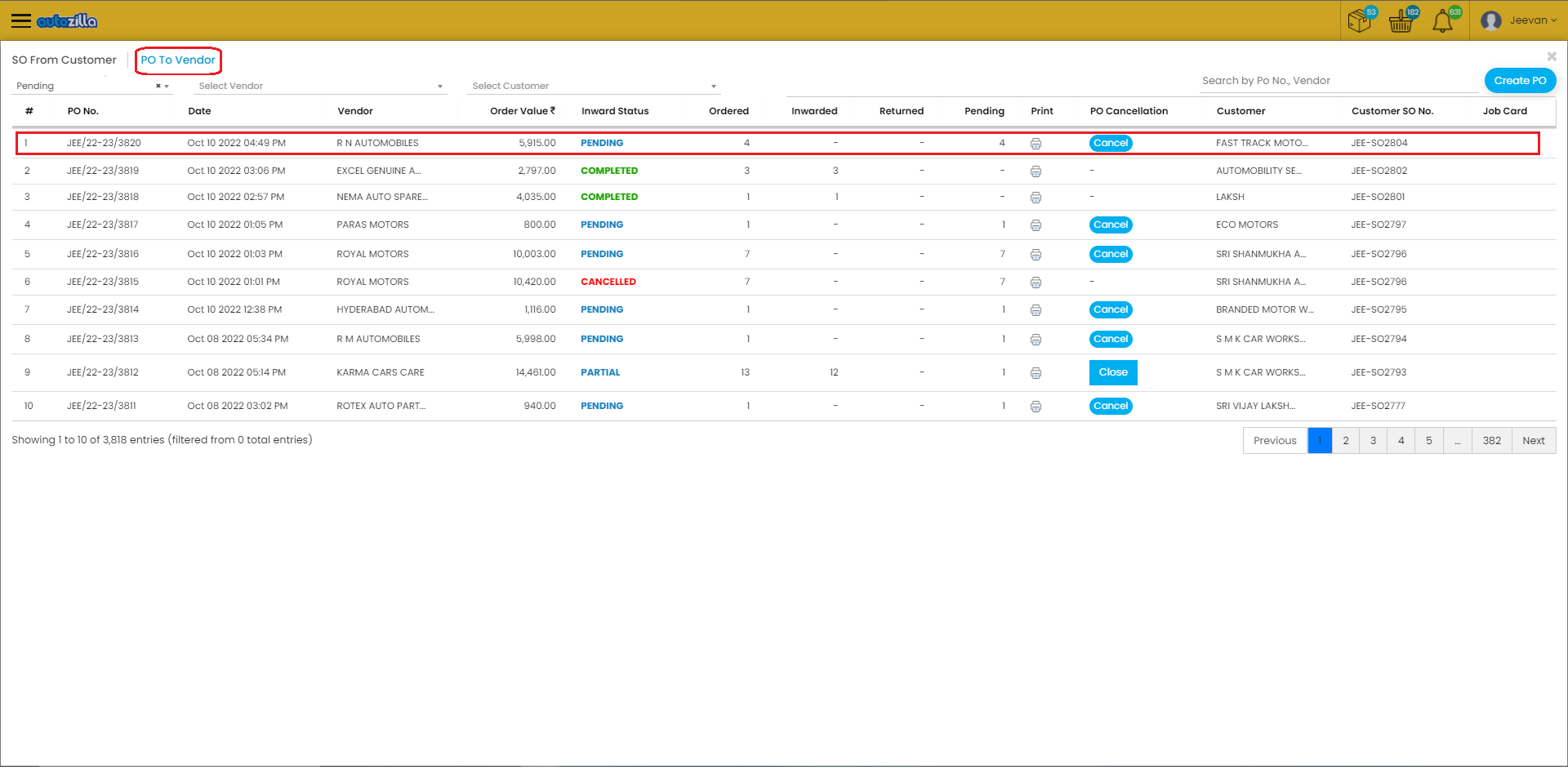
Task: Click customer SO JEE-SO2777
Action: pyautogui.click(x=1379, y=406)
